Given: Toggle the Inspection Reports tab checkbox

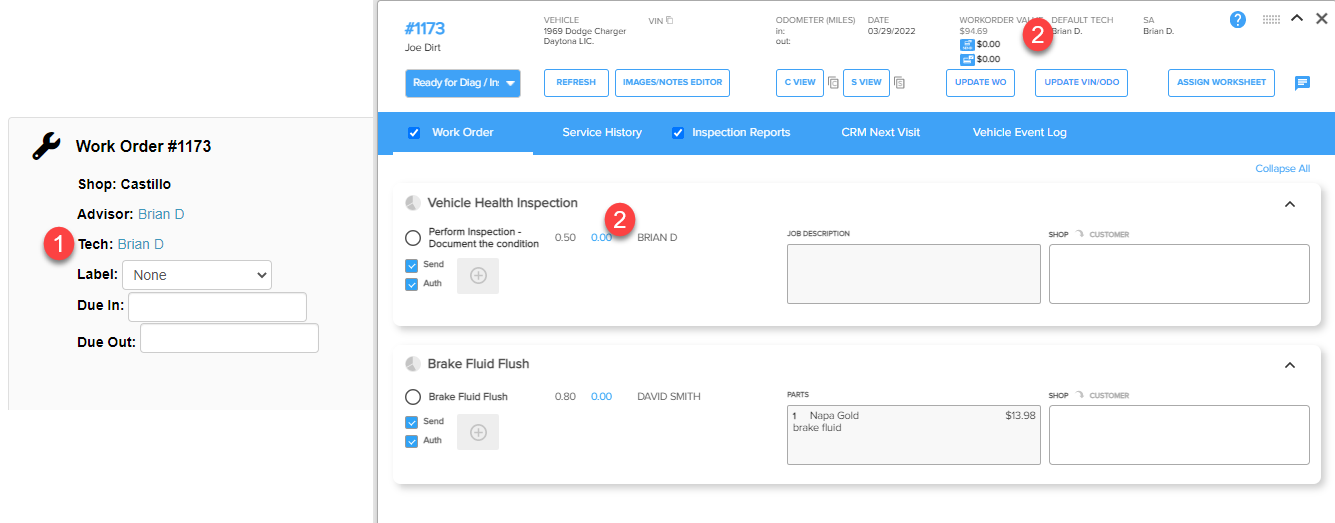Looking at the screenshot, I should coord(677,132).
